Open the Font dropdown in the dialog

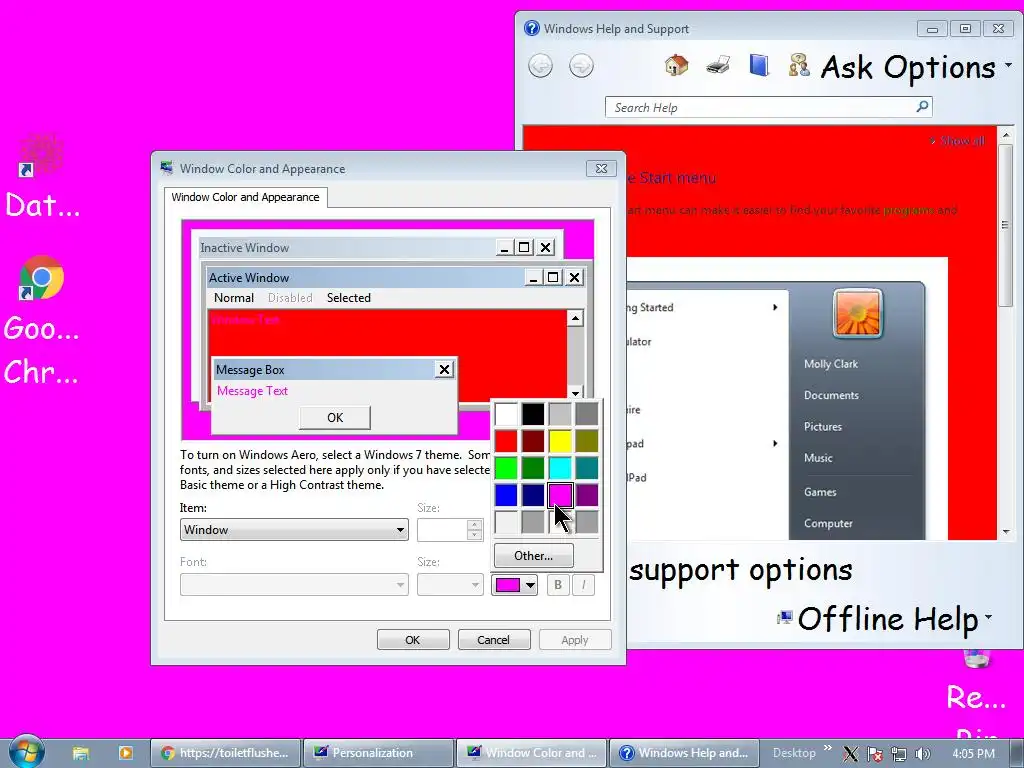coord(294,584)
